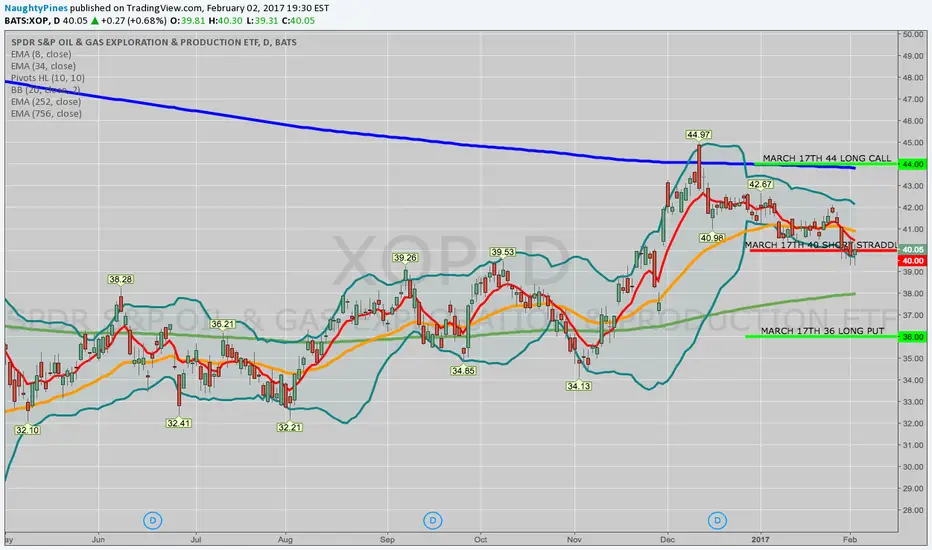
Task: Select the MARCH 17TH 44 LONG CALL annotation
Action: tap(827, 158)
